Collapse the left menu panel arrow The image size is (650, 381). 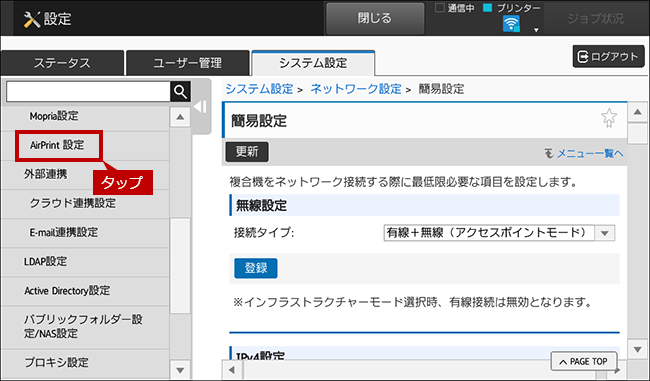[x=200, y=107]
